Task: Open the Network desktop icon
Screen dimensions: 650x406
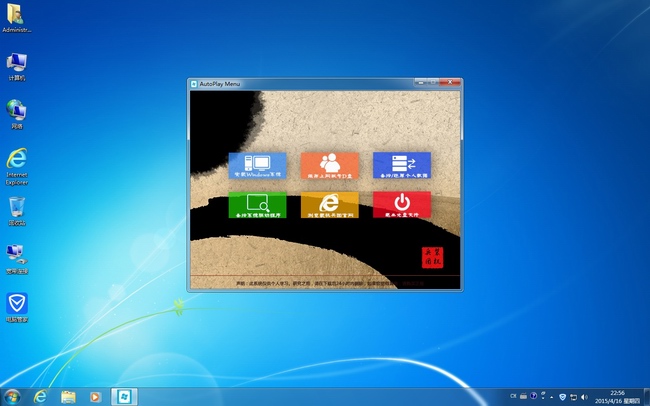Action: click(17, 114)
